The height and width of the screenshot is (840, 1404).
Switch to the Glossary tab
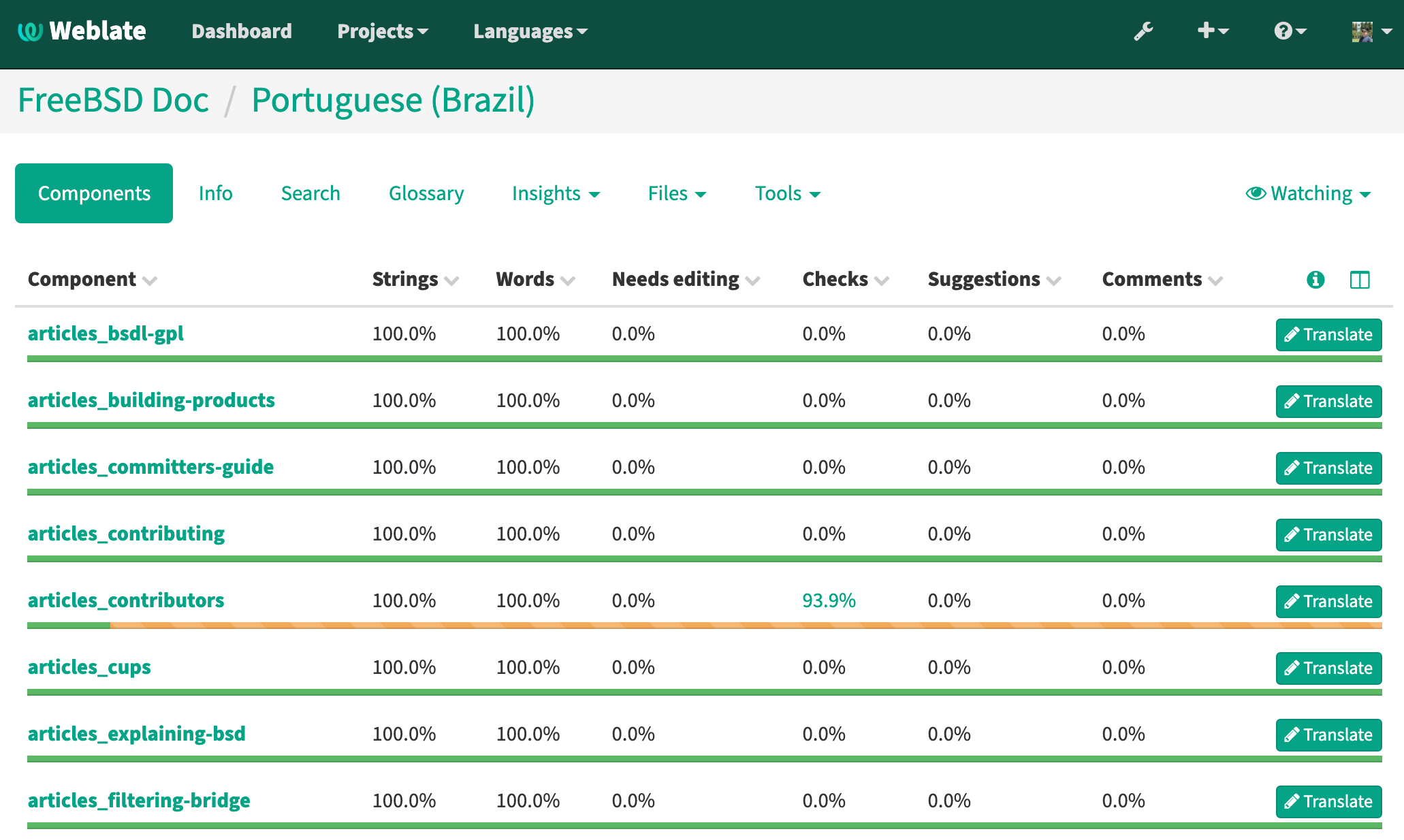click(x=426, y=193)
